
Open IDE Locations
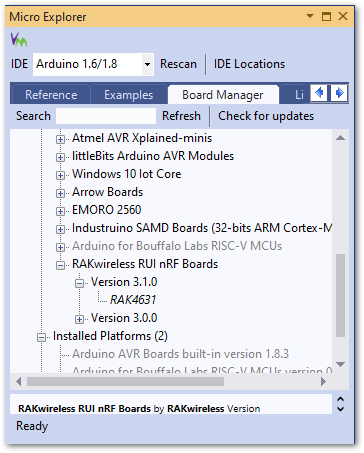[x=249, y=64]
